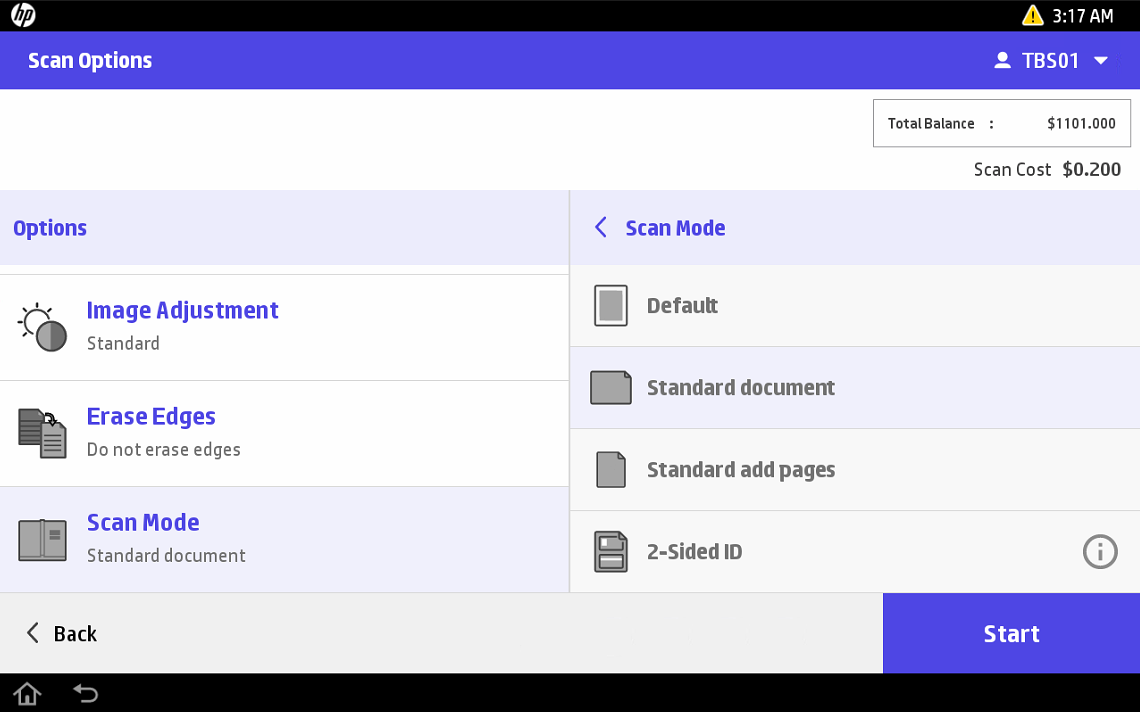Click the 2-Sided ID card icon
The image size is (1140, 712).
[x=611, y=552]
